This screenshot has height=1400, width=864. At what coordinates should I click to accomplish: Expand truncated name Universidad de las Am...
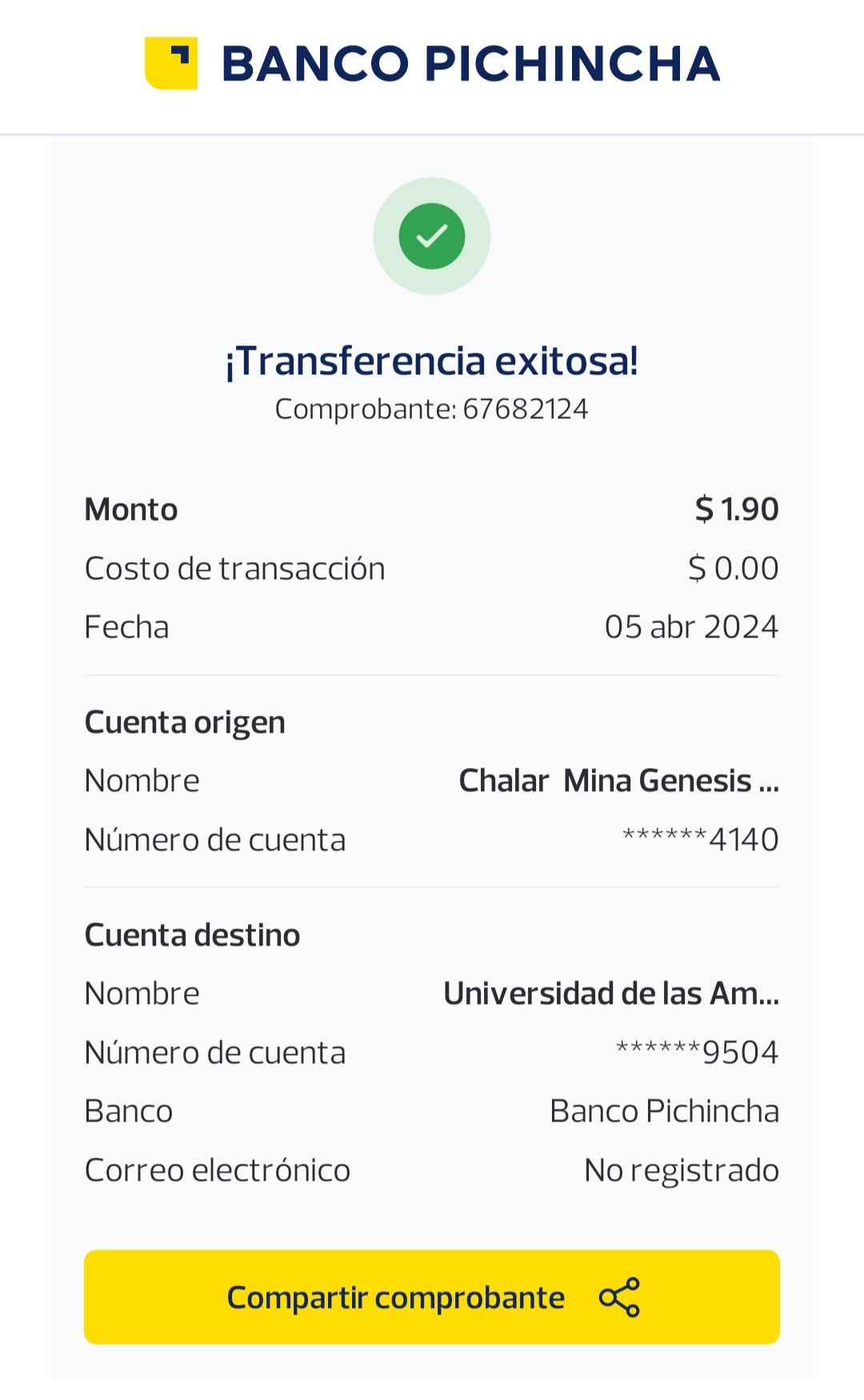pos(611,994)
